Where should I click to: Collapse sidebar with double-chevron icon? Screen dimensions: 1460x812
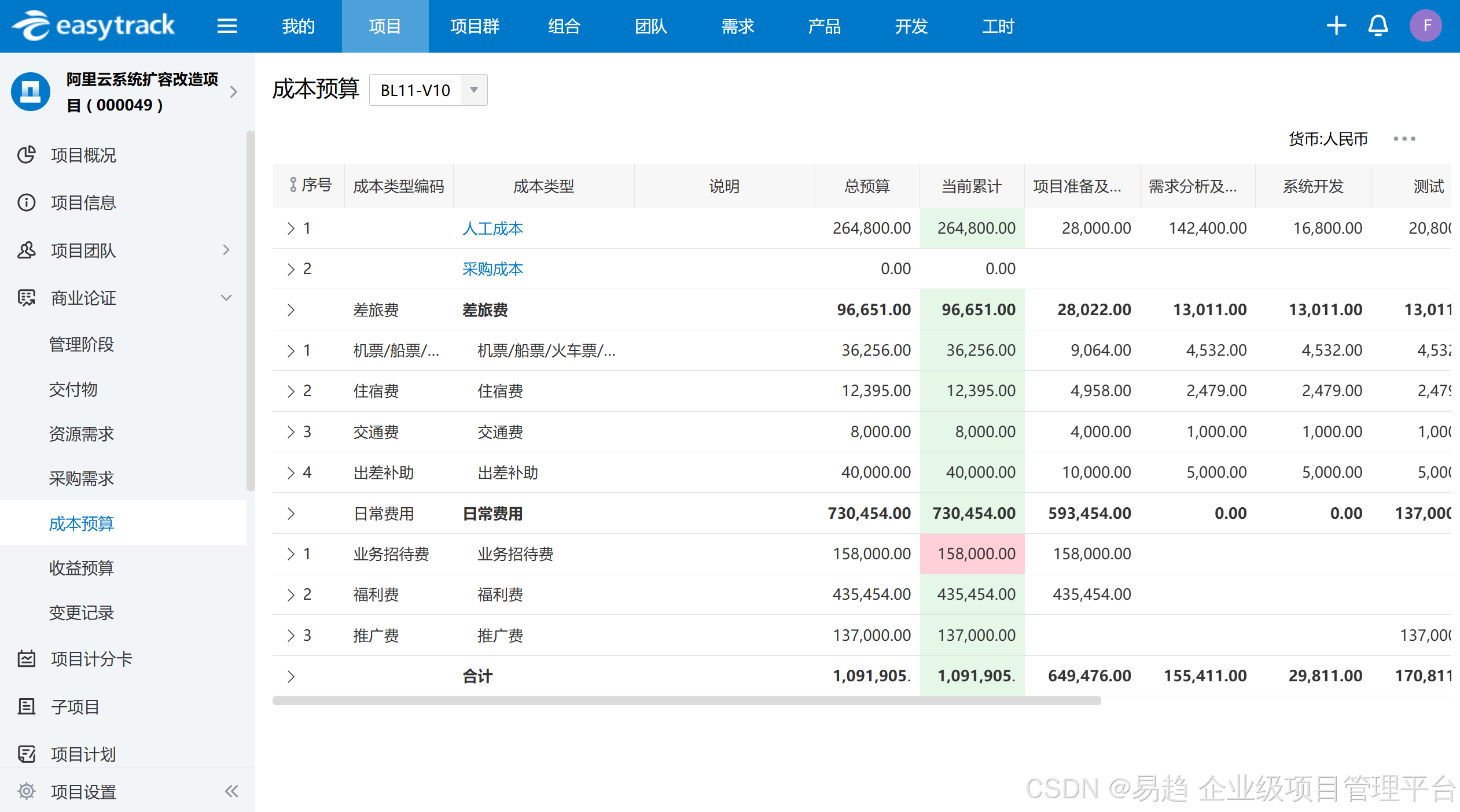point(231,791)
